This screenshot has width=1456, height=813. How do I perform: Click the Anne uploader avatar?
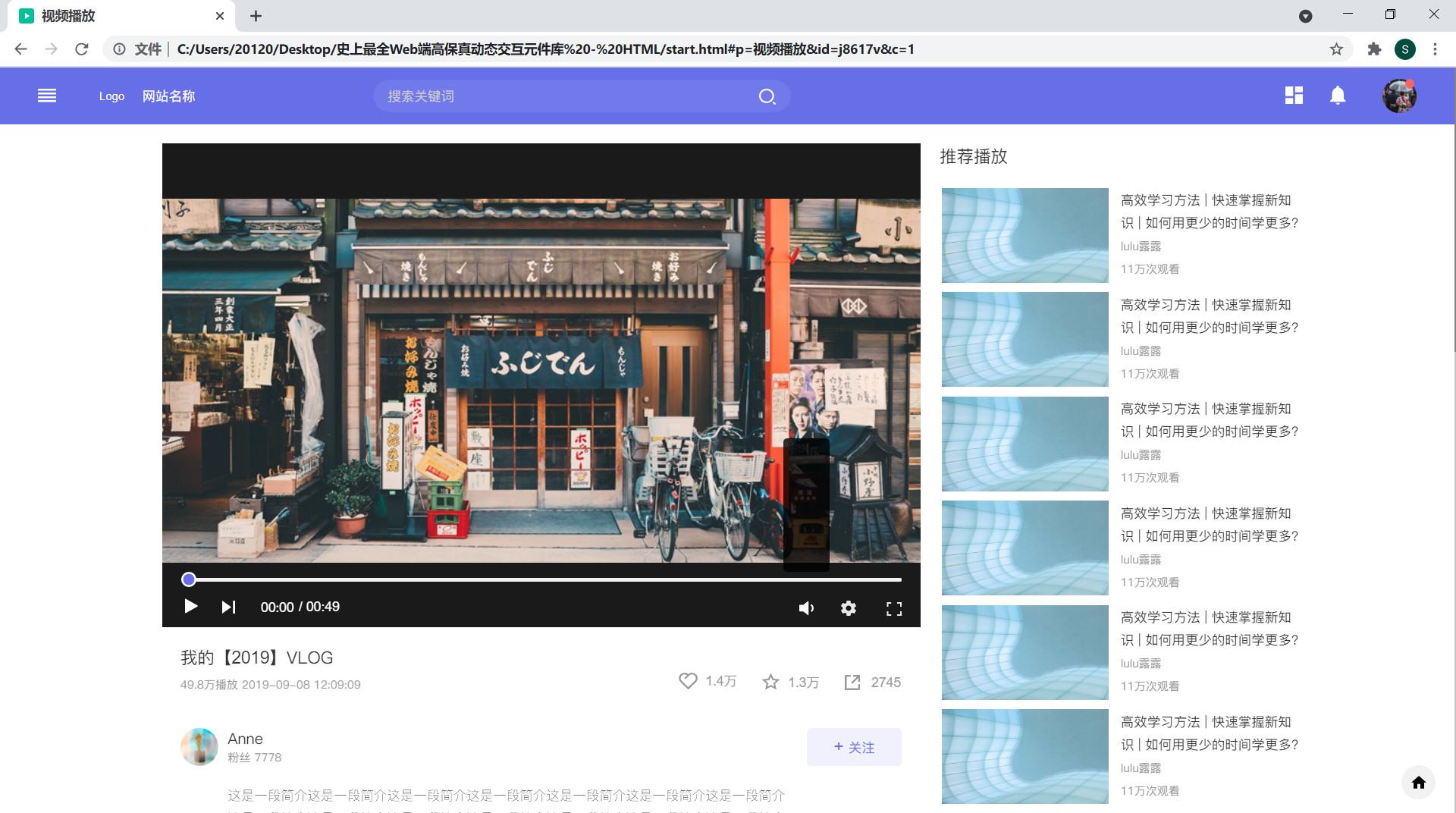click(x=199, y=747)
